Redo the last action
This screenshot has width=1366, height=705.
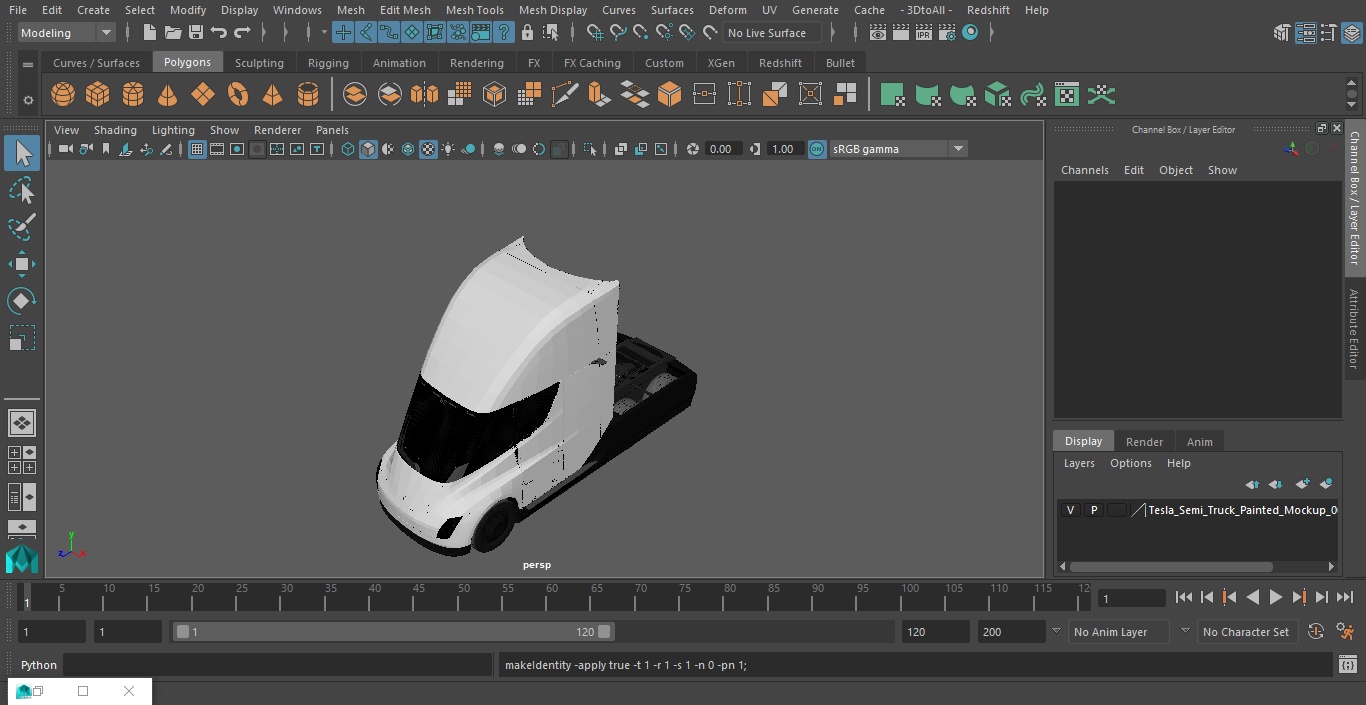[x=242, y=33]
